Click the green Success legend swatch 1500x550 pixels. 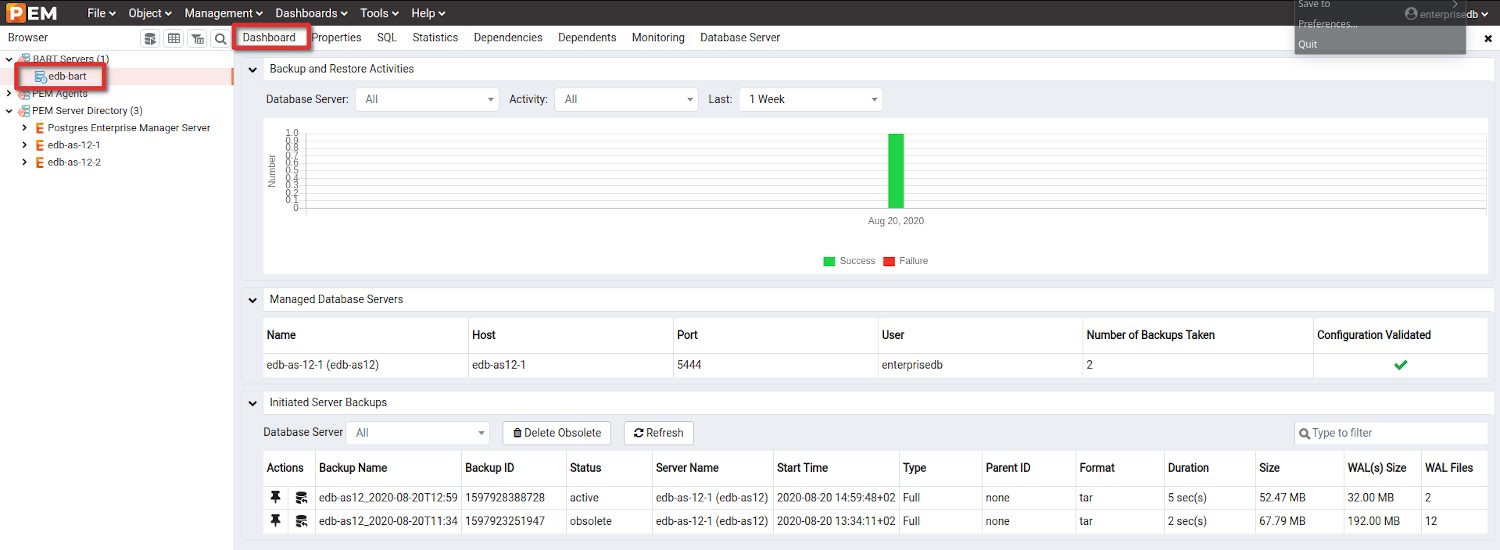(x=829, y=261)
